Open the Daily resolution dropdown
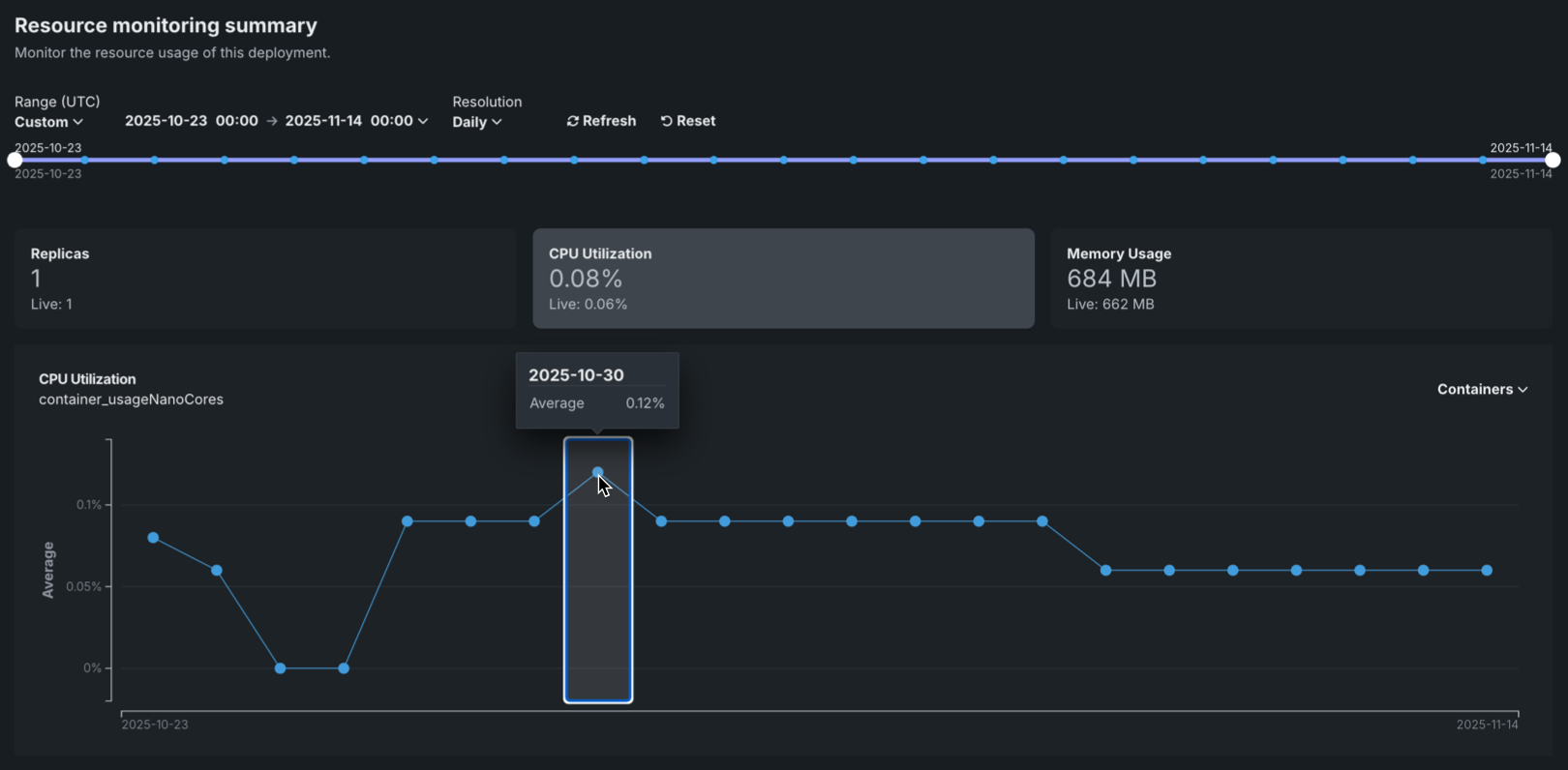The width and height of the screenshot is (1568, 770). 476,122
